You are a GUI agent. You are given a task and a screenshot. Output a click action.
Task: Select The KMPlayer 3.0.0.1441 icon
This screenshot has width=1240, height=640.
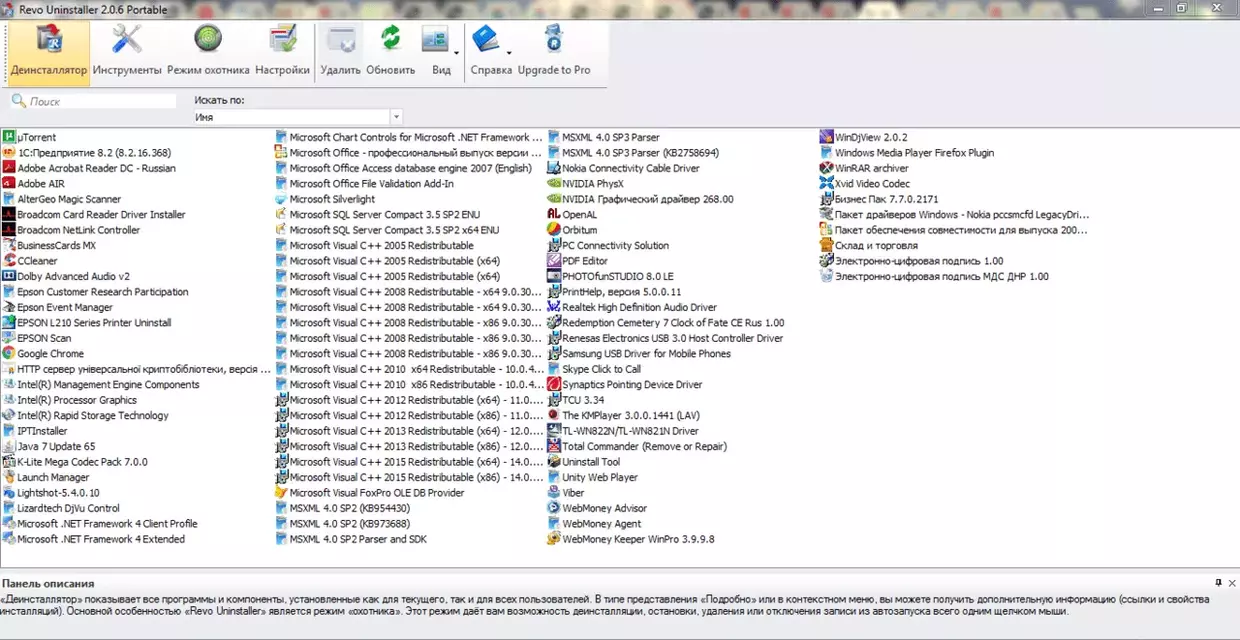554,415
